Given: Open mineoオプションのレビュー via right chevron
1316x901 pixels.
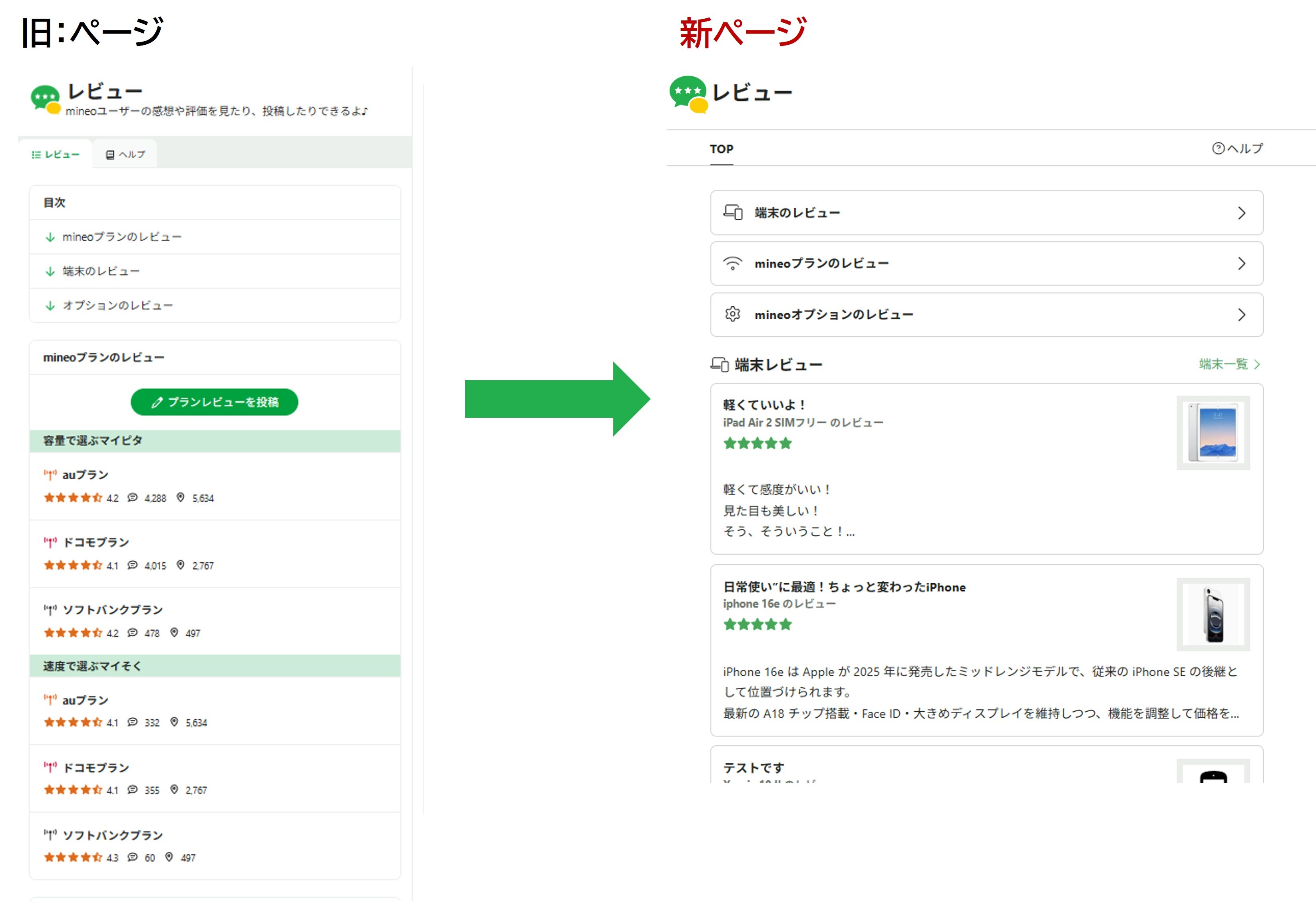Looking at the screenshot, I should [x=1241, y=315].
